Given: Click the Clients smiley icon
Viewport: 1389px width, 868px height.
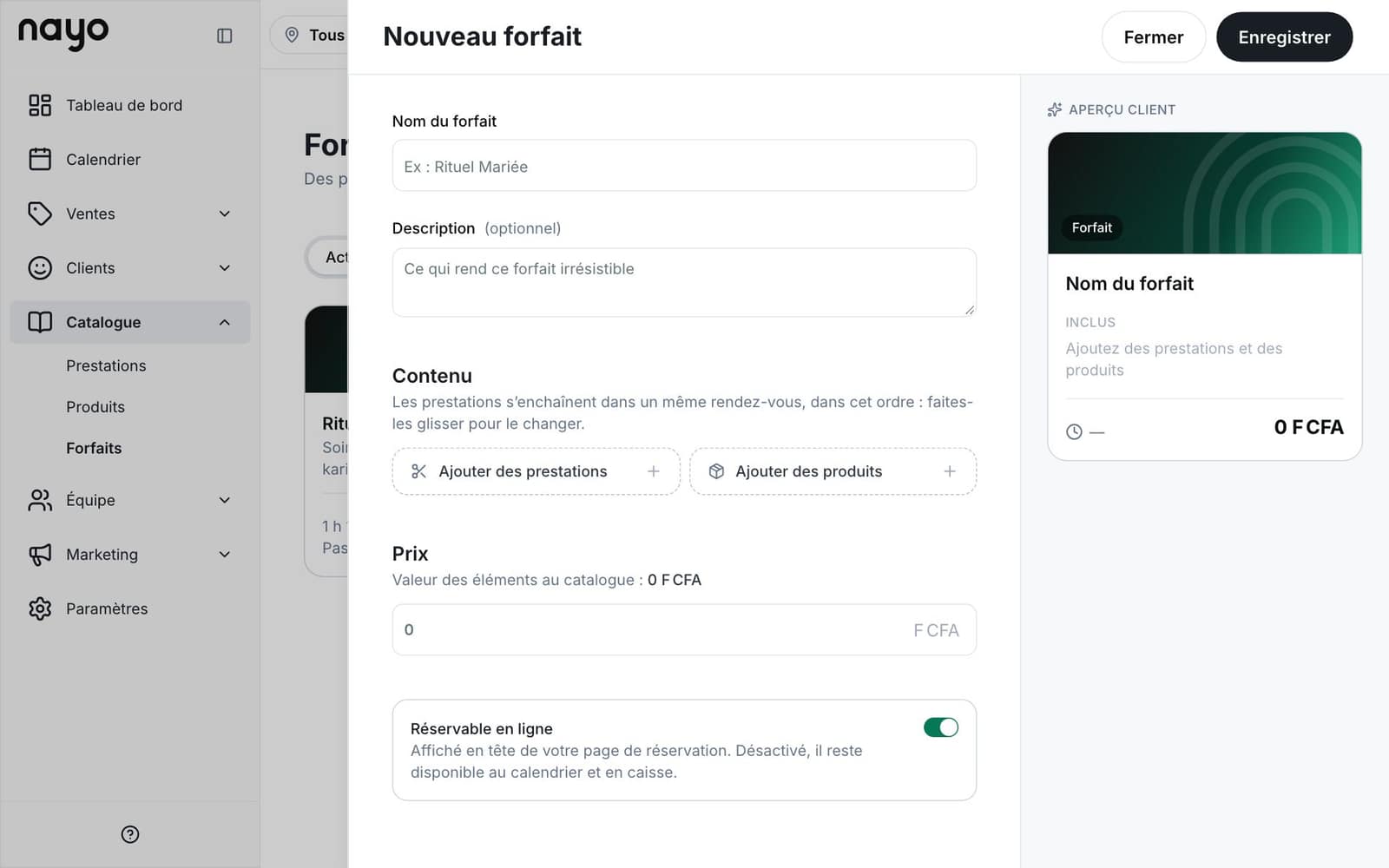Looking at the screenshot, I should click(x=40, y=267).
